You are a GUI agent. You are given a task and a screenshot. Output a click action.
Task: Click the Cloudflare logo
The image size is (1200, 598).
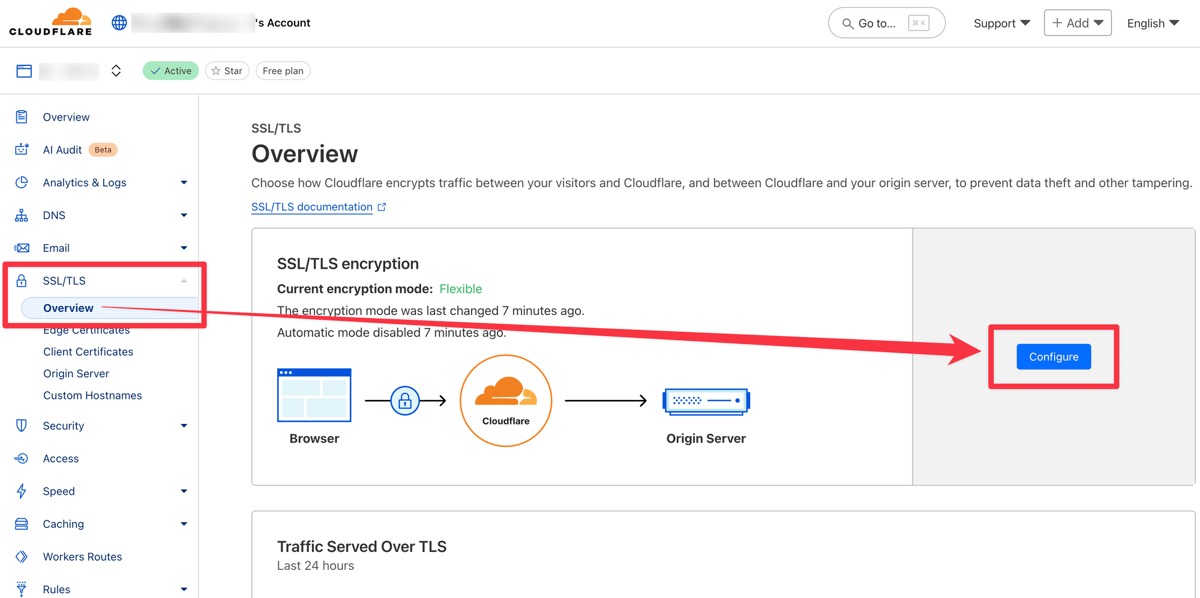51,22
